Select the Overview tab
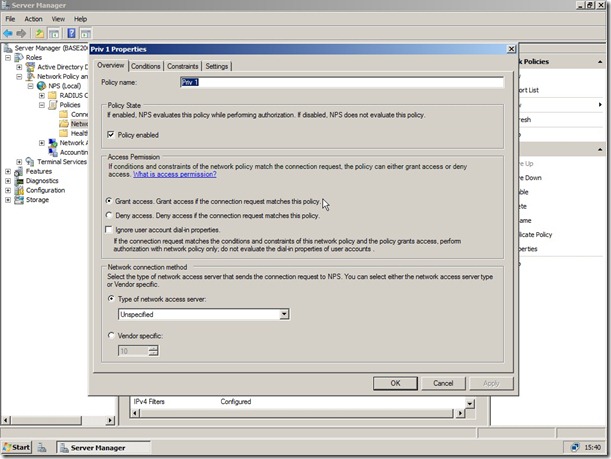 pyautogui.click(x=111, y=65)
